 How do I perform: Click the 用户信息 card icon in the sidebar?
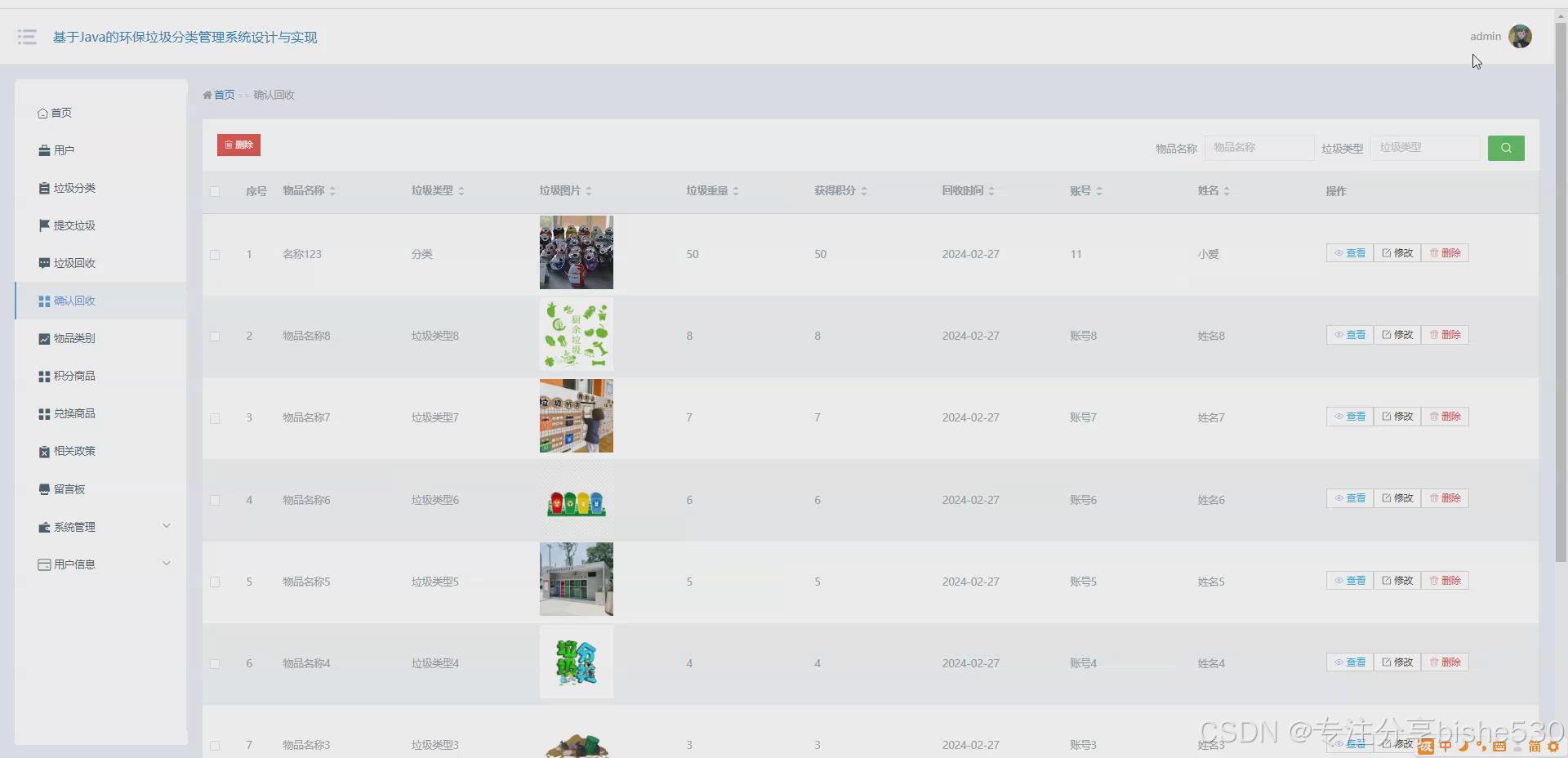[x=44, y=564]
